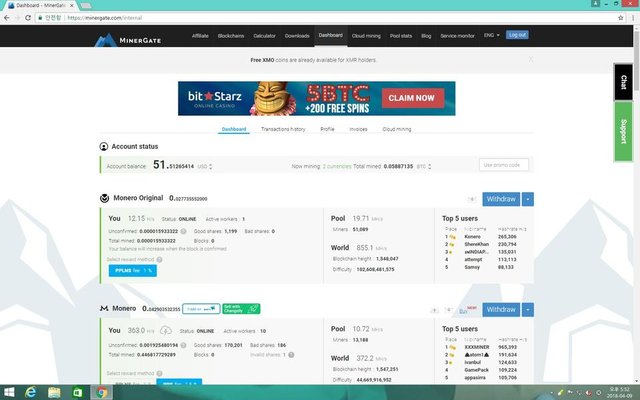The width and height of the screenshot is (640, 400).
Task: Click help icon beside Monero Unconfirmed value
Action: tap(183, 345)
